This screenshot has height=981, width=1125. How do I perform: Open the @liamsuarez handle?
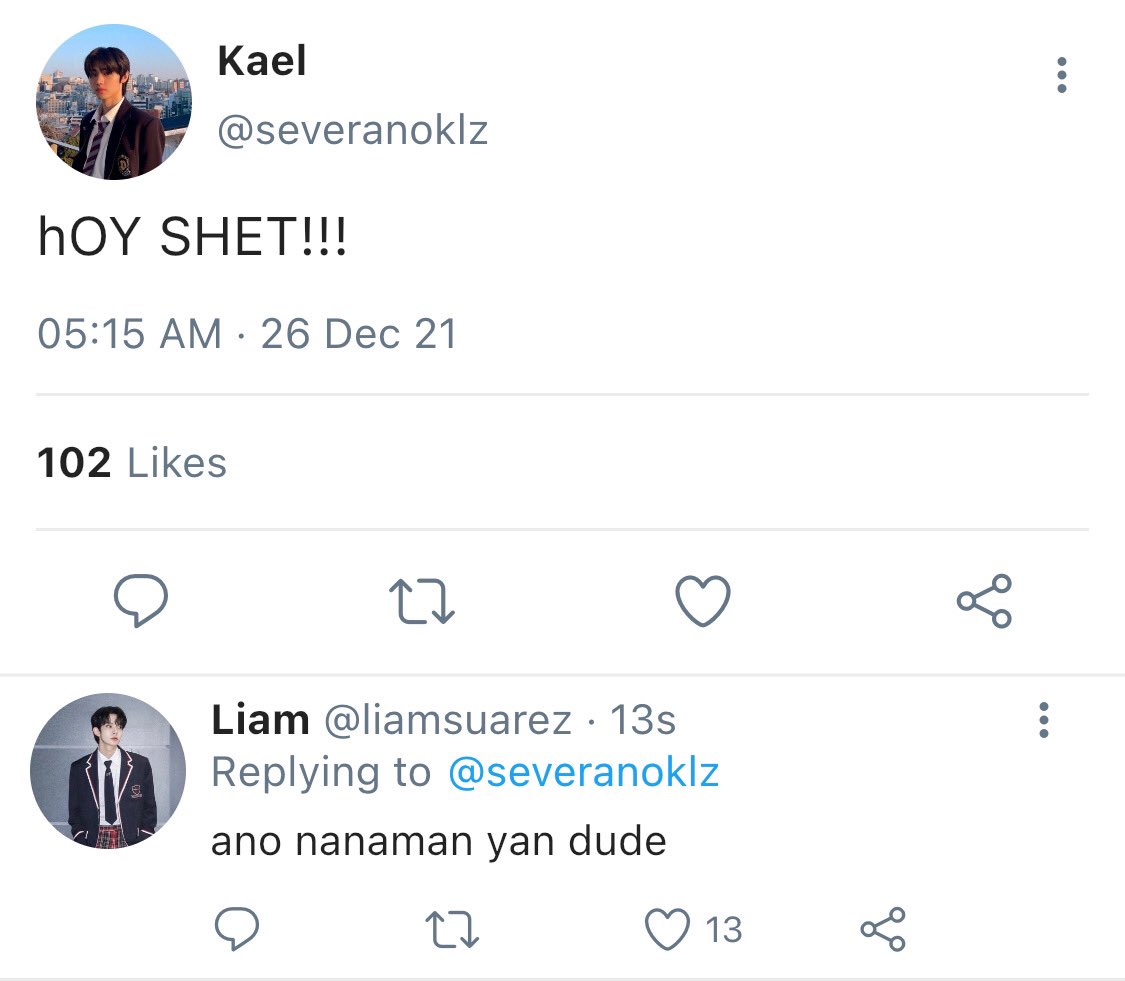click(448, 720)
